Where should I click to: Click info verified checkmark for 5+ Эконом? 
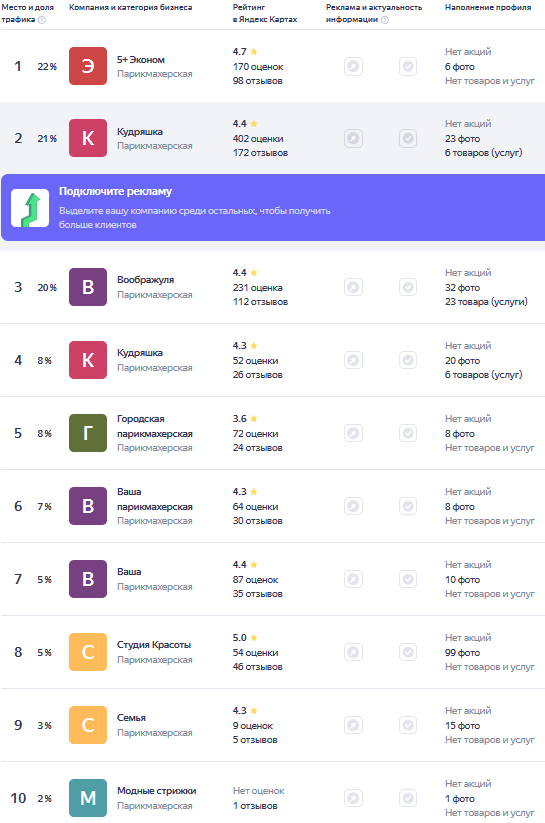(x=408, y=66)
